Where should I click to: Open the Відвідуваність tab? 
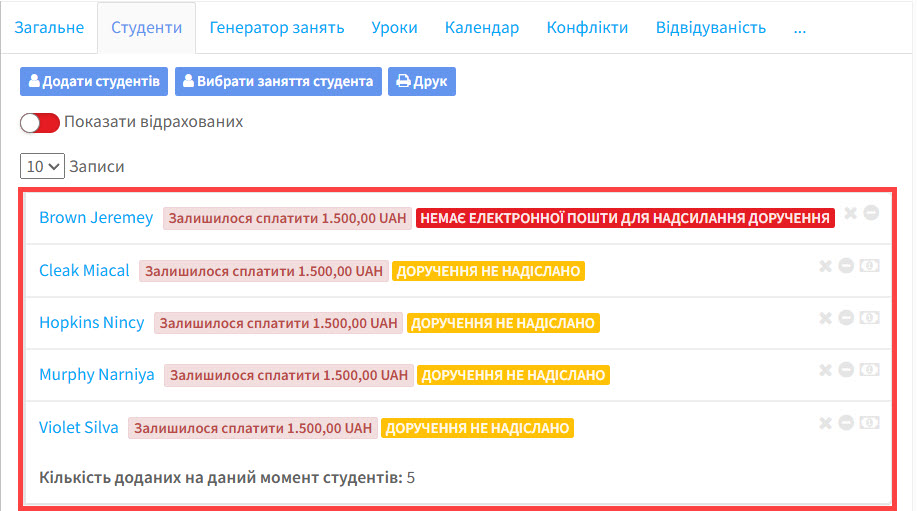click(711, 27)
